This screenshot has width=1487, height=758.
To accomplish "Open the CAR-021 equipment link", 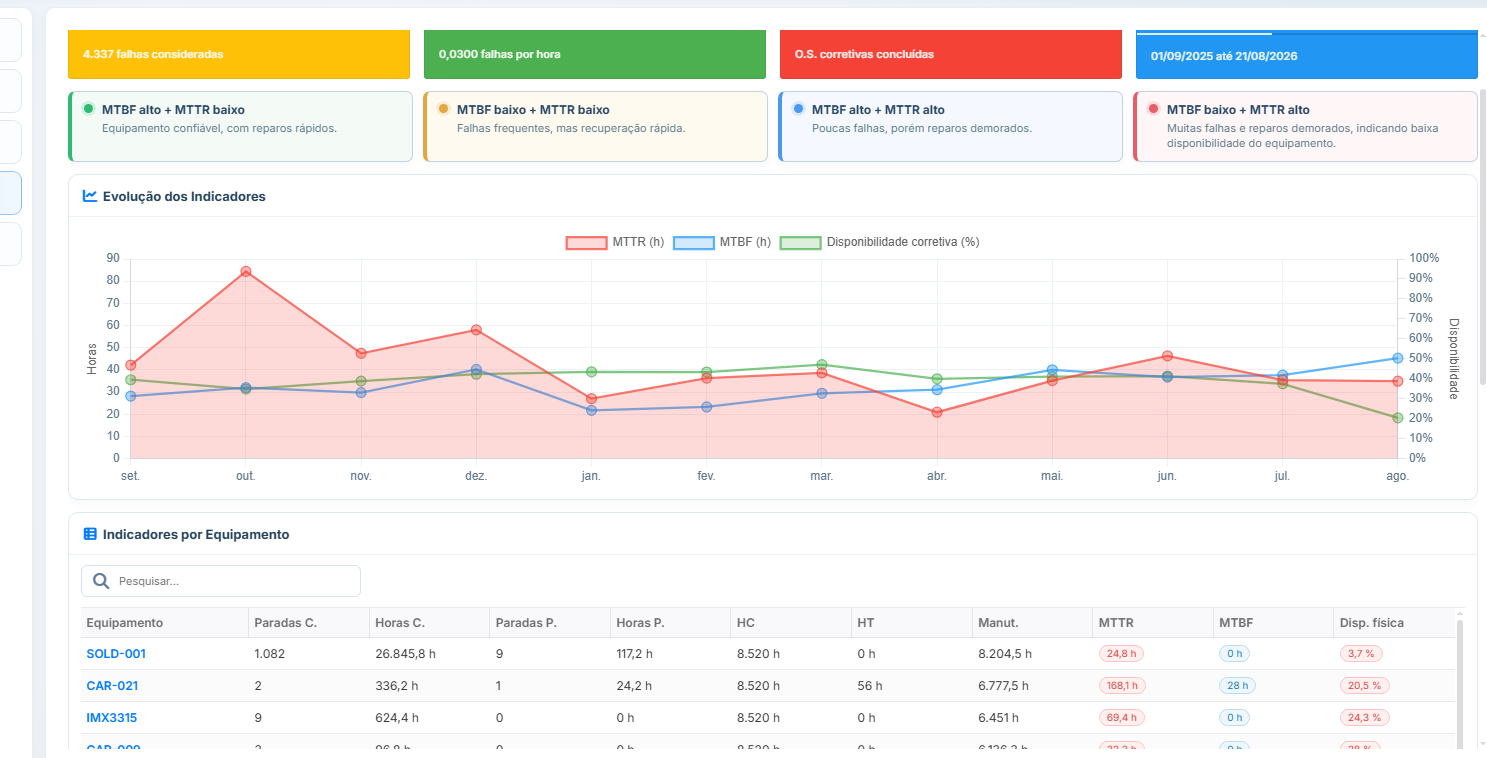I will tap(113, 686).
